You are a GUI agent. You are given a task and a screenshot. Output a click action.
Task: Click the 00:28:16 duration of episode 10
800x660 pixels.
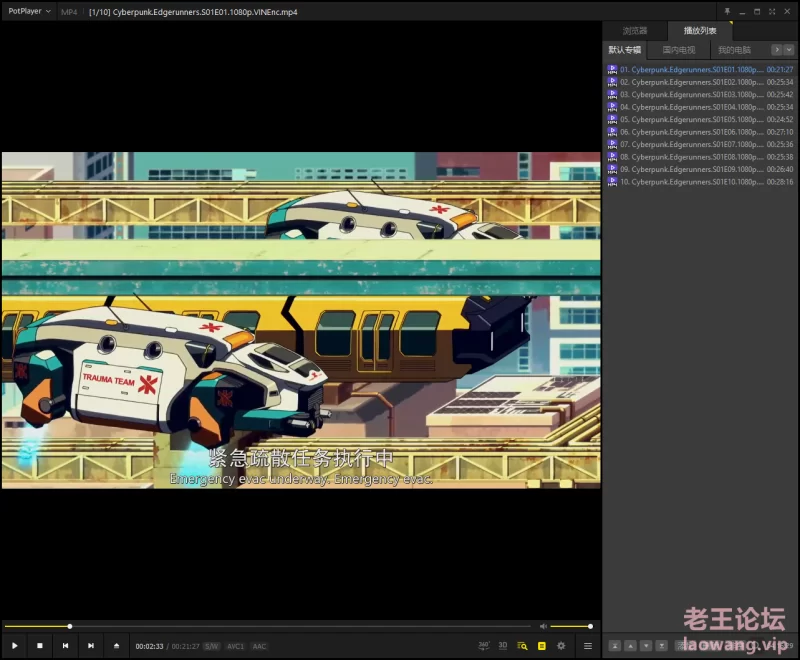tap(780, 182)
